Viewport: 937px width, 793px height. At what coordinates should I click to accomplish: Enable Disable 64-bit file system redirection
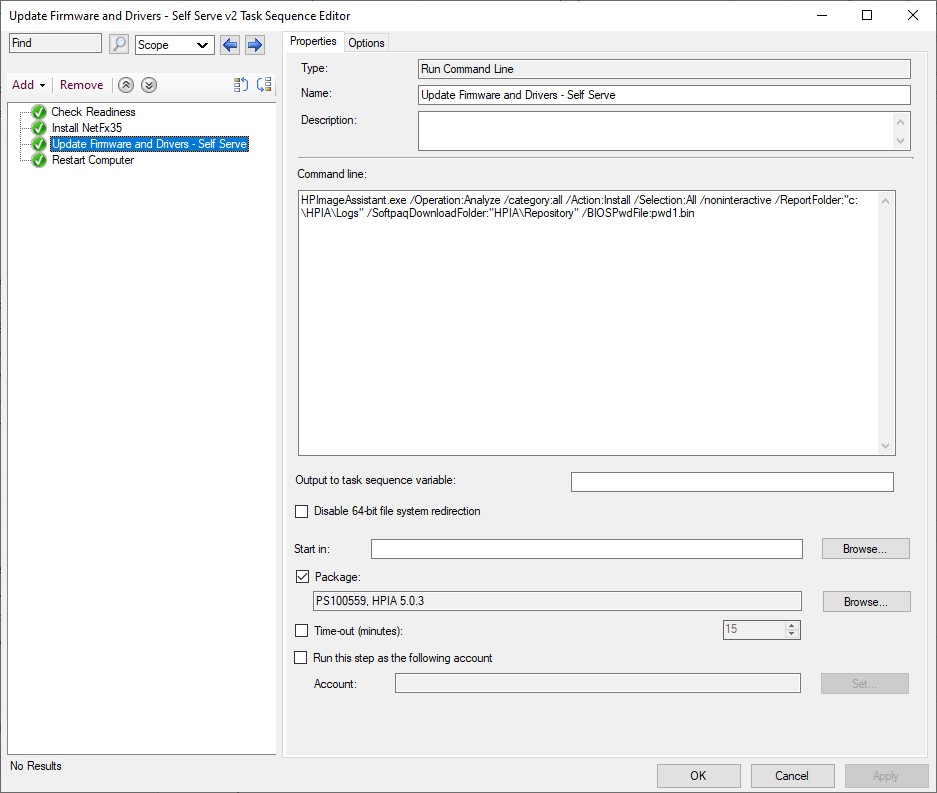(302, 511)
